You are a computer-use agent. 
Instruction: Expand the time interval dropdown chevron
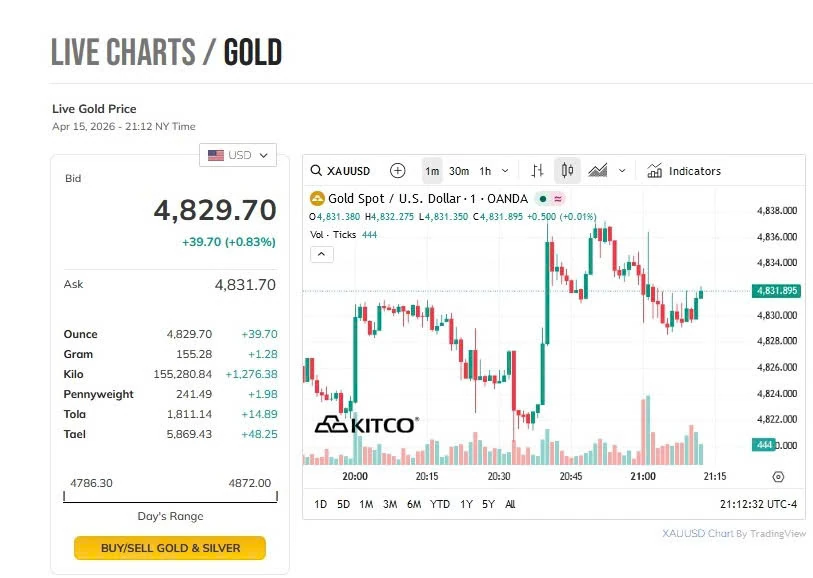(x=505, y=171)
